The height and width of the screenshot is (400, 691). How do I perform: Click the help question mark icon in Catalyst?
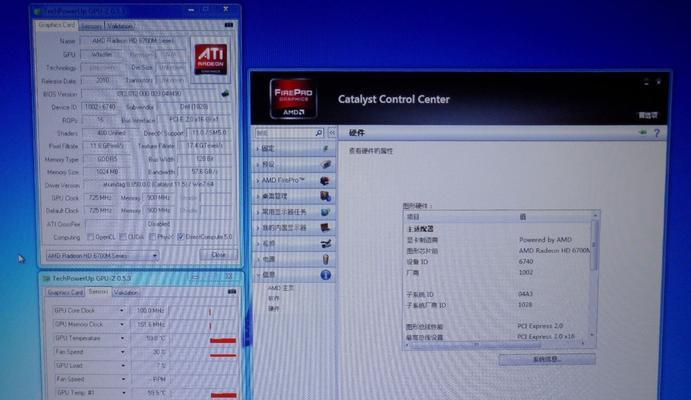coord(657,133)
